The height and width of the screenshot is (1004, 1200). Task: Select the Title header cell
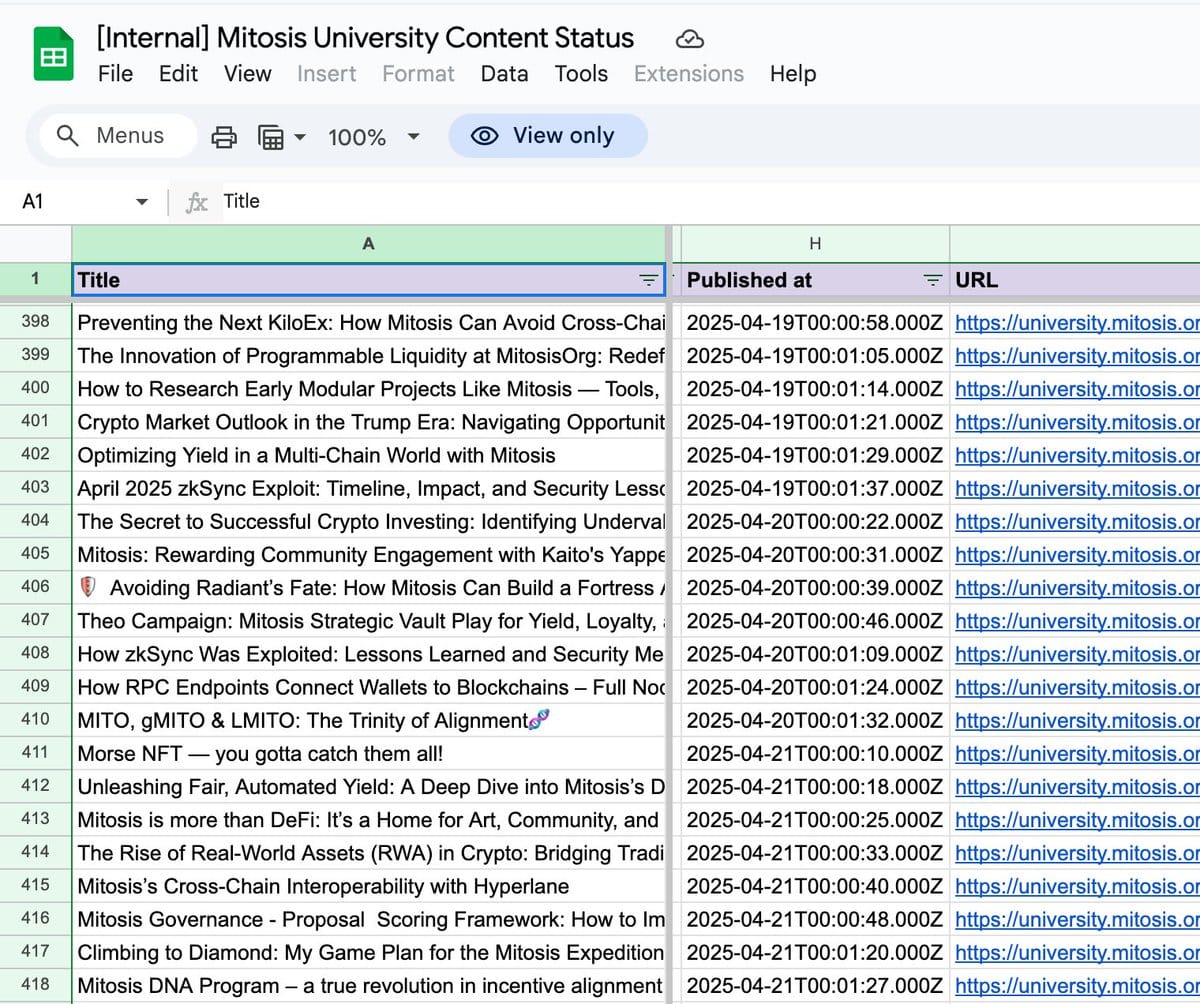pos(368,280)
